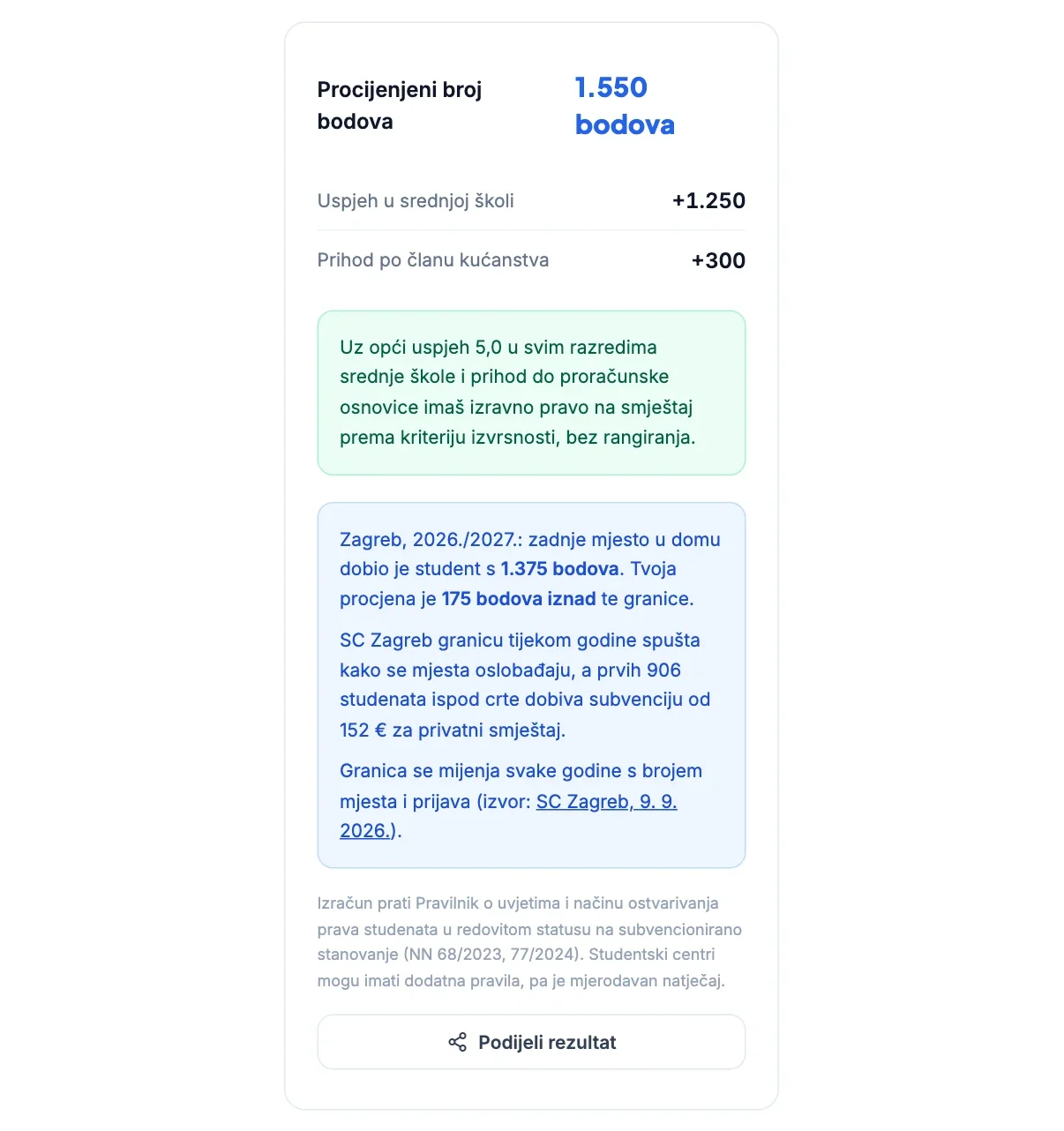The height and width of the screenshot is (1131, 1064).
Task: Click the NN 68/2023, 77/2024 reference
Action: (x=492, y=955)
